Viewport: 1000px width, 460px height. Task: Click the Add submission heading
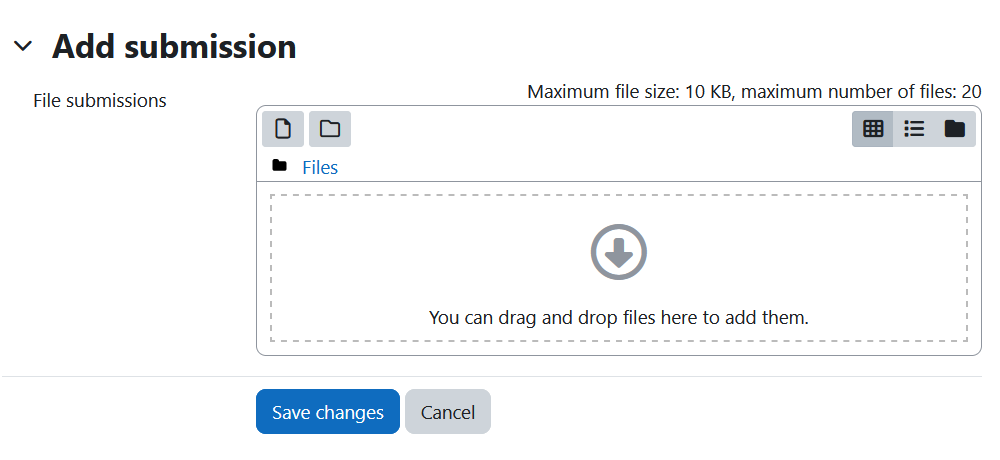click(174, 46)
